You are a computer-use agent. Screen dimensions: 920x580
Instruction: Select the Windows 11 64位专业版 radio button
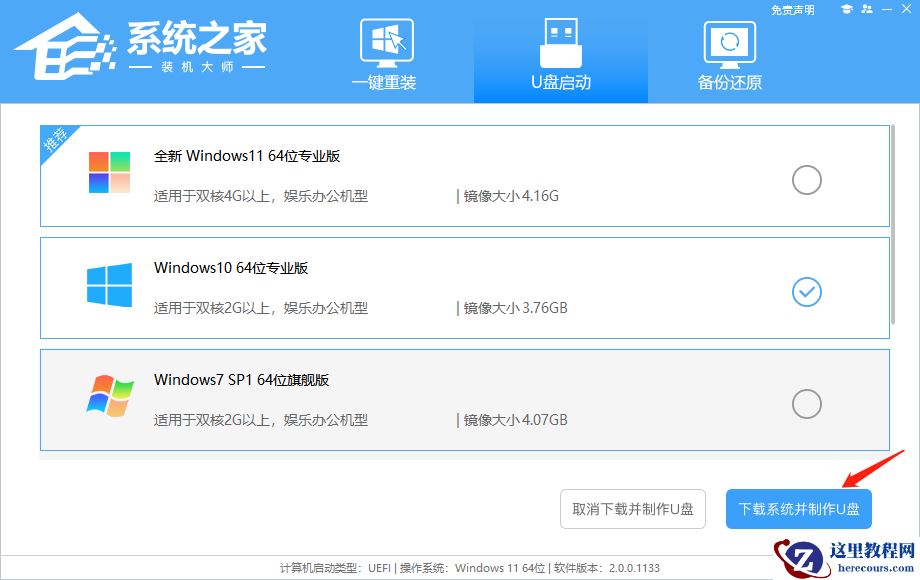[805, 180]
